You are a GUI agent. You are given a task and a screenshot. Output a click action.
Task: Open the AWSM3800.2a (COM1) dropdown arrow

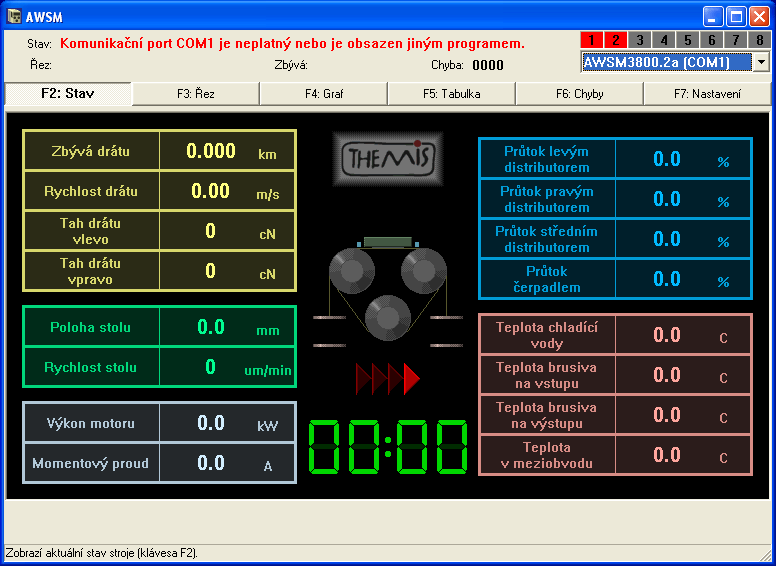(761, 62)
